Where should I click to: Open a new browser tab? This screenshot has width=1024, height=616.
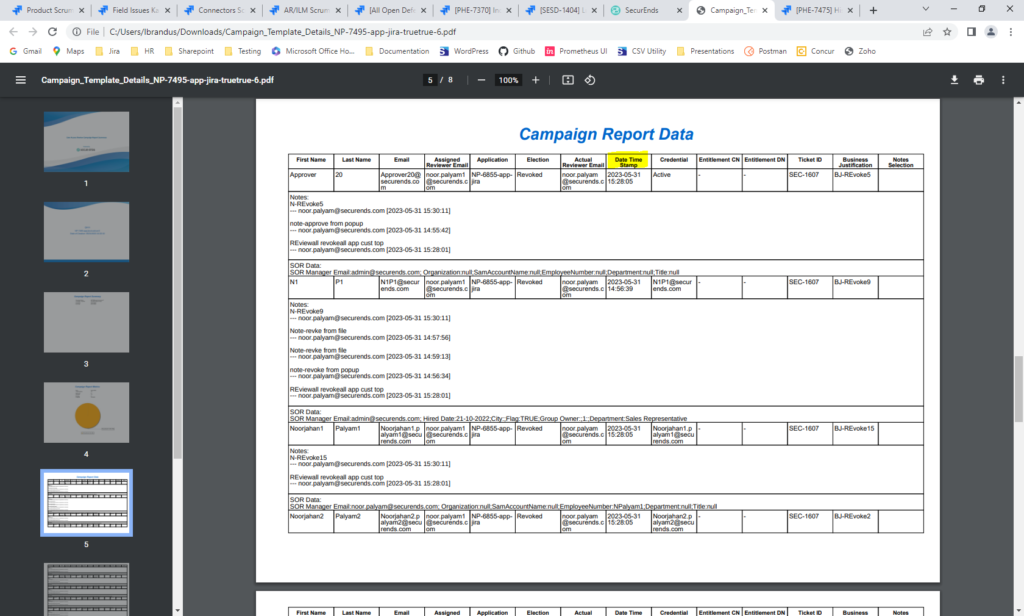(873, 10)
